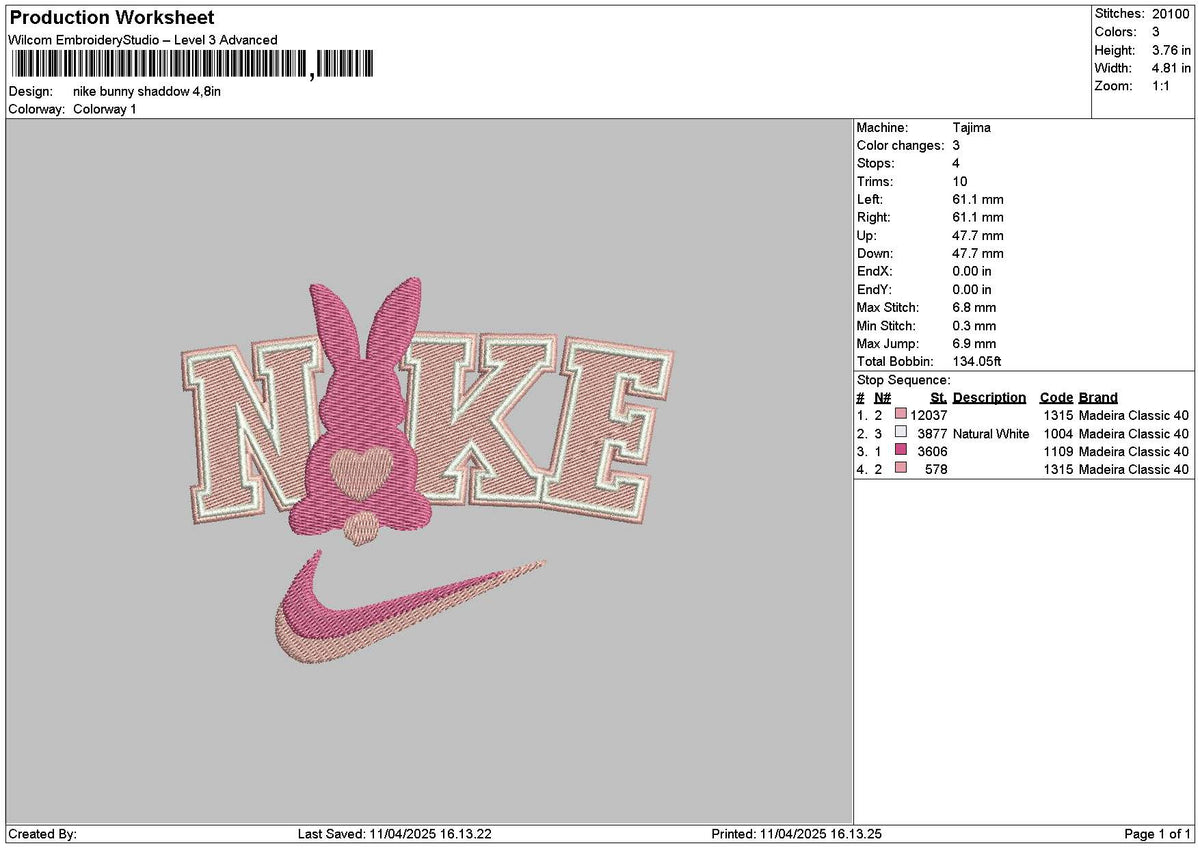Click the Down value 47.7 mm
The height and width of the screenshot is (848, 1200).
[x=978, y=254]
